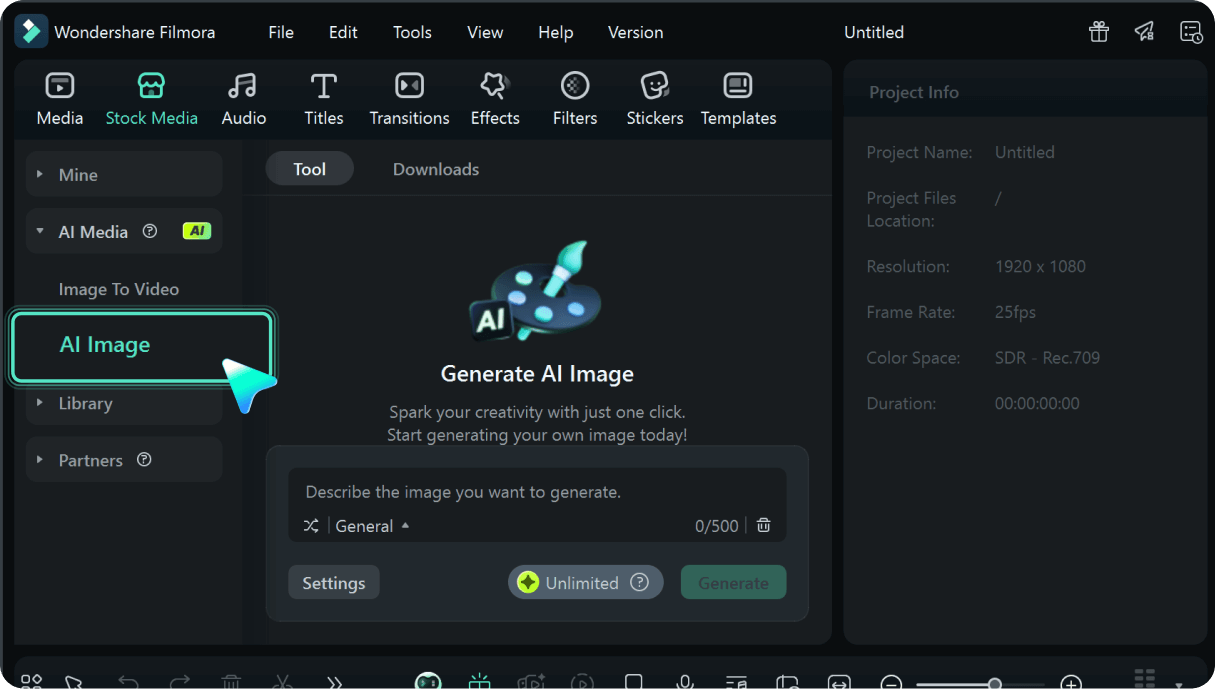Click the image description prompt field
Screen dimensions: 1215x689
click(x=537, y=492)
